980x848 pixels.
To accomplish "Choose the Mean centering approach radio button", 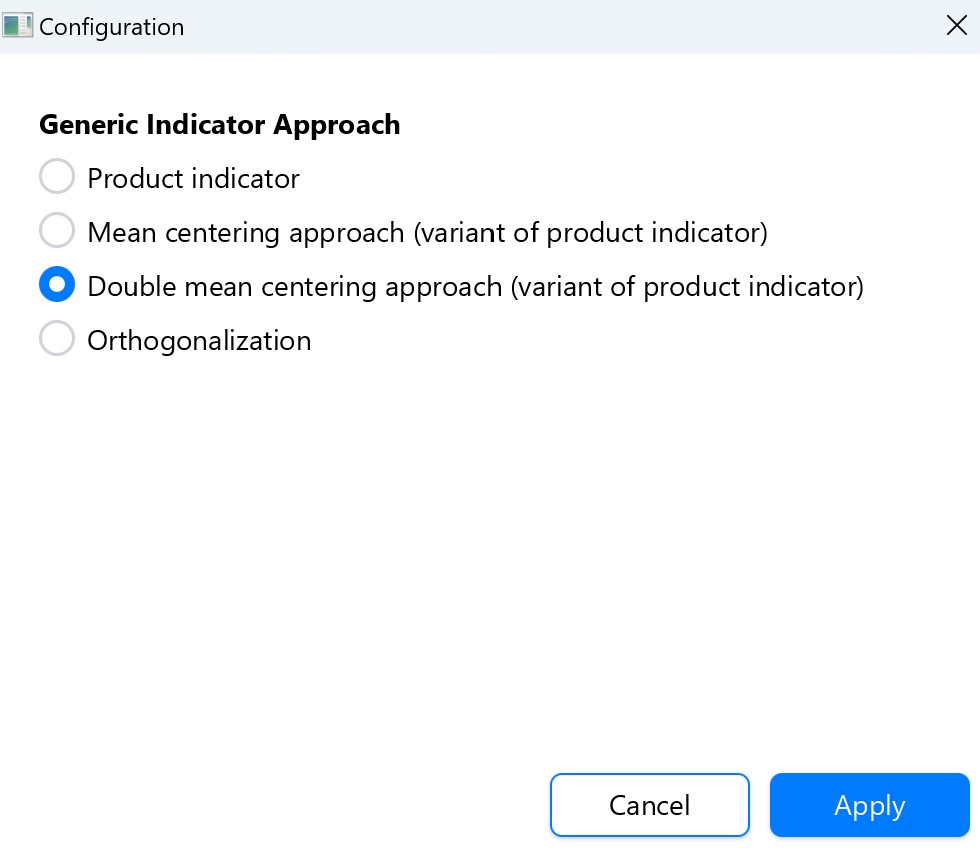I will 57,232.
